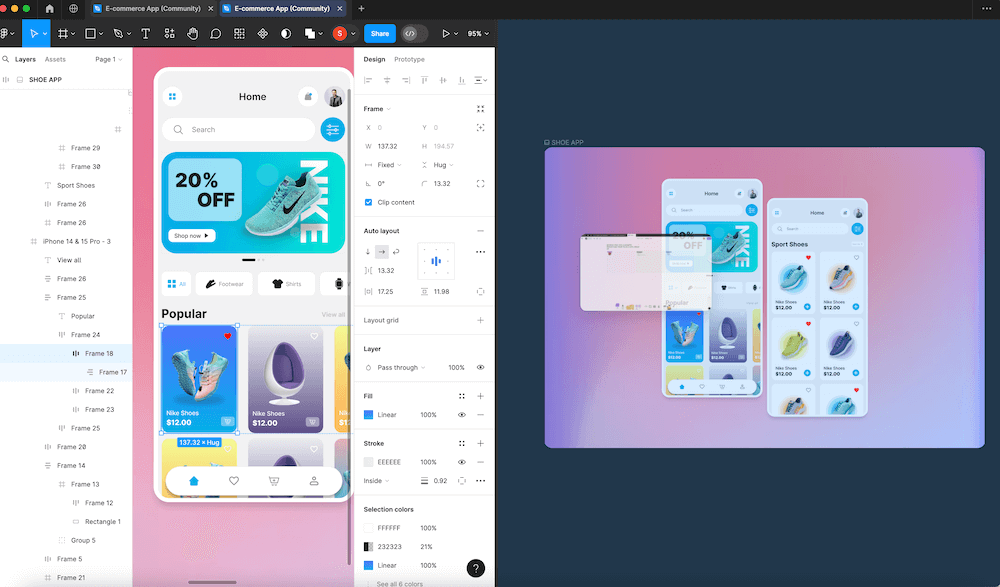Open the Comment tool
Viewport: 1000px width, 587px height.
point(216,33)
